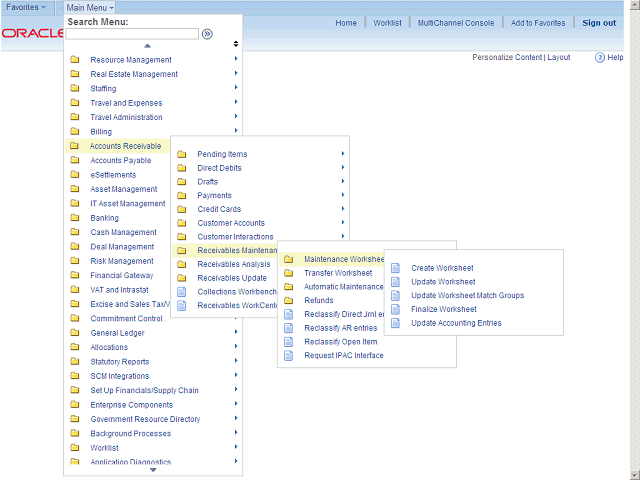
Task: Click folder icon beside Real Estate Management
Action: 75,74
